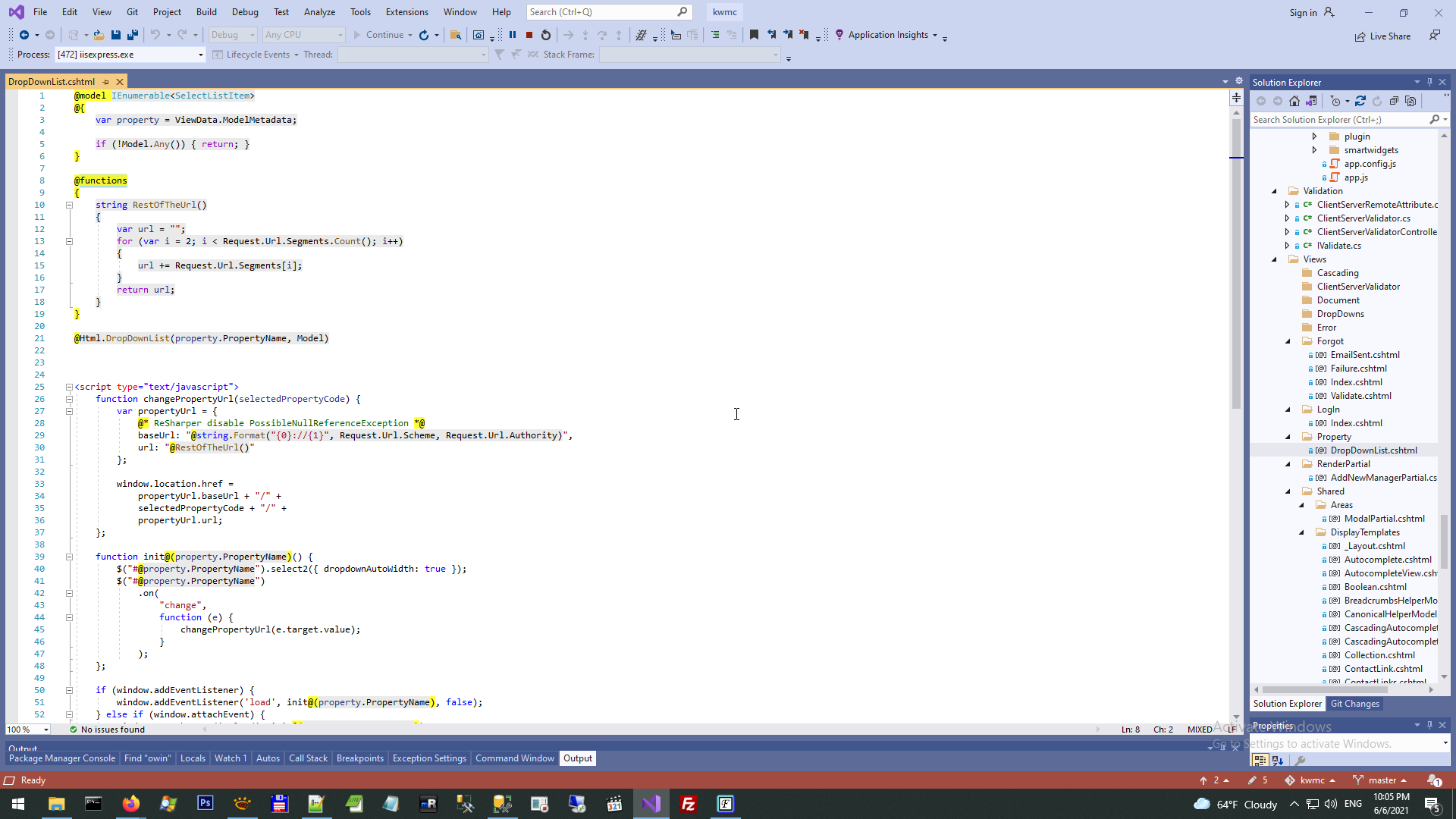
Task: Toggle Show All Files in Solution Explorer
Action: 1410,101
